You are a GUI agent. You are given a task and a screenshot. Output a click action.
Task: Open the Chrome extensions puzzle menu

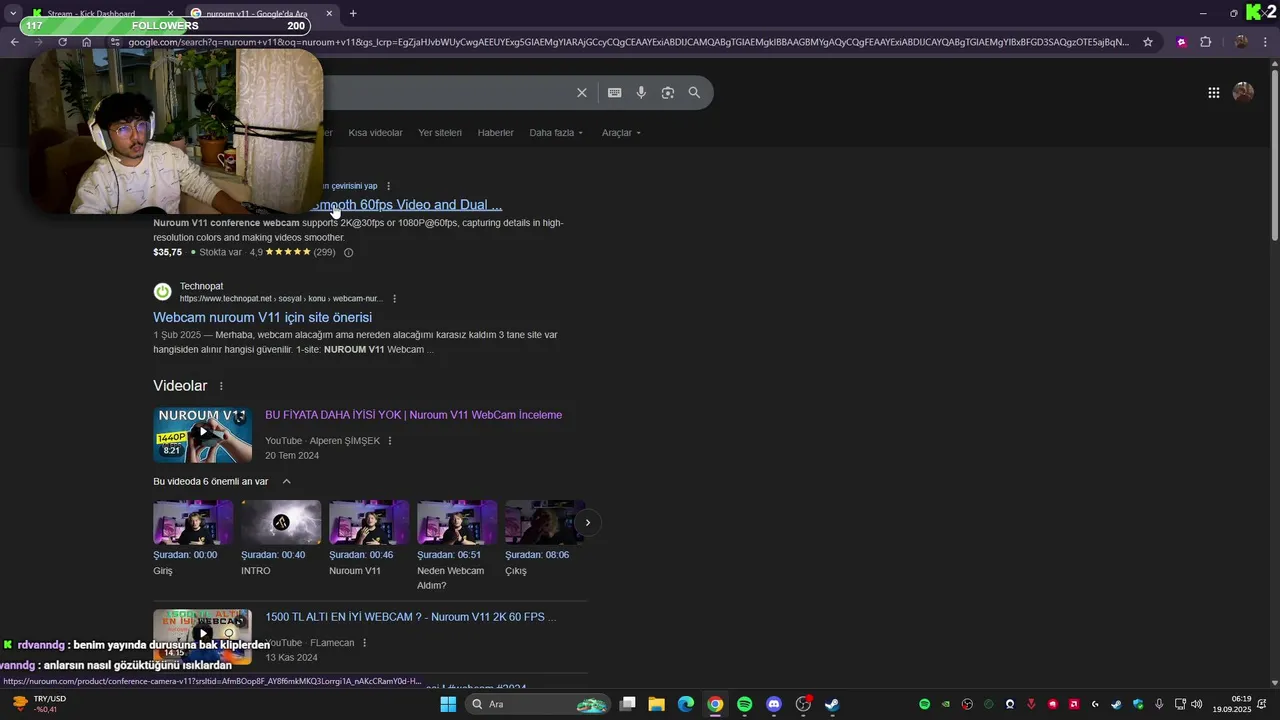pyautogui.click(x=1205, y=42)
